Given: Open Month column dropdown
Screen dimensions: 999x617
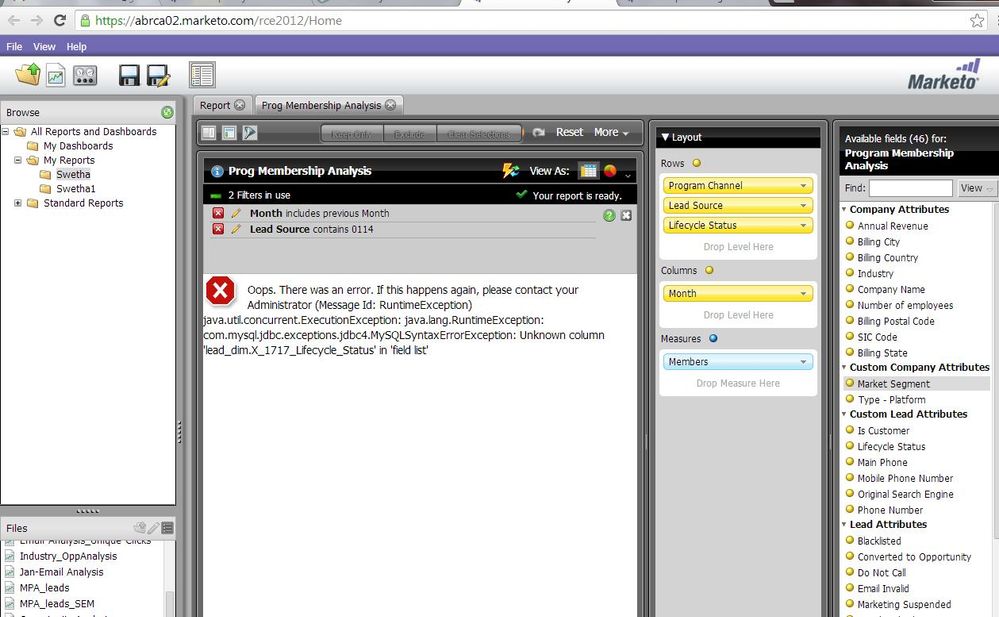Looking at the screenshot, I should pos(803,293).
